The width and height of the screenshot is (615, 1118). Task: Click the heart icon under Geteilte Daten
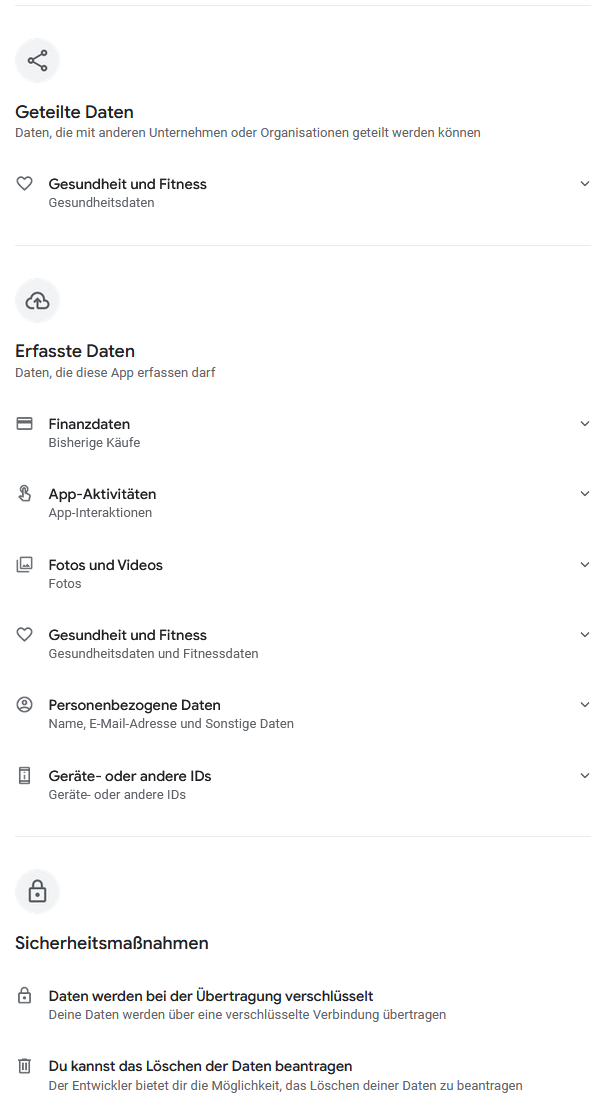point(25,184)
